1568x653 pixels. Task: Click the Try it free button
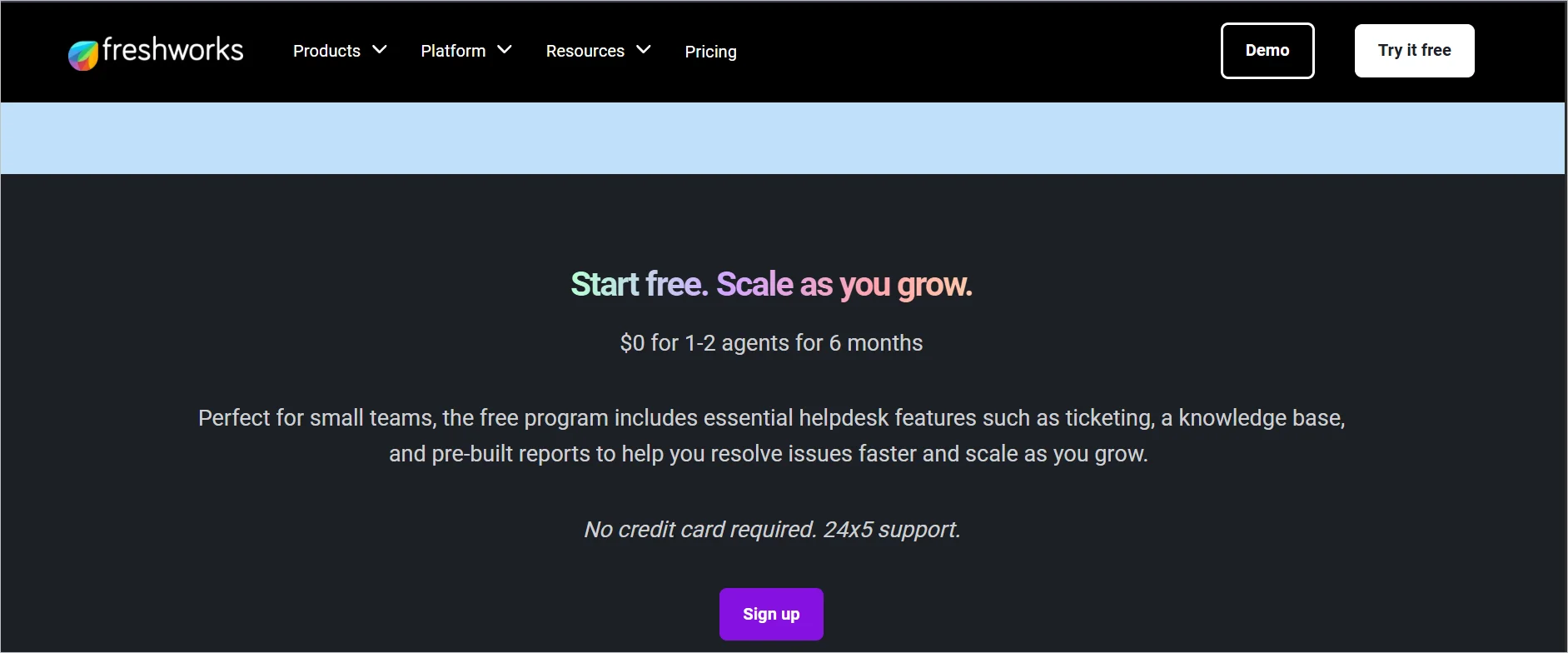(1413, 50)
